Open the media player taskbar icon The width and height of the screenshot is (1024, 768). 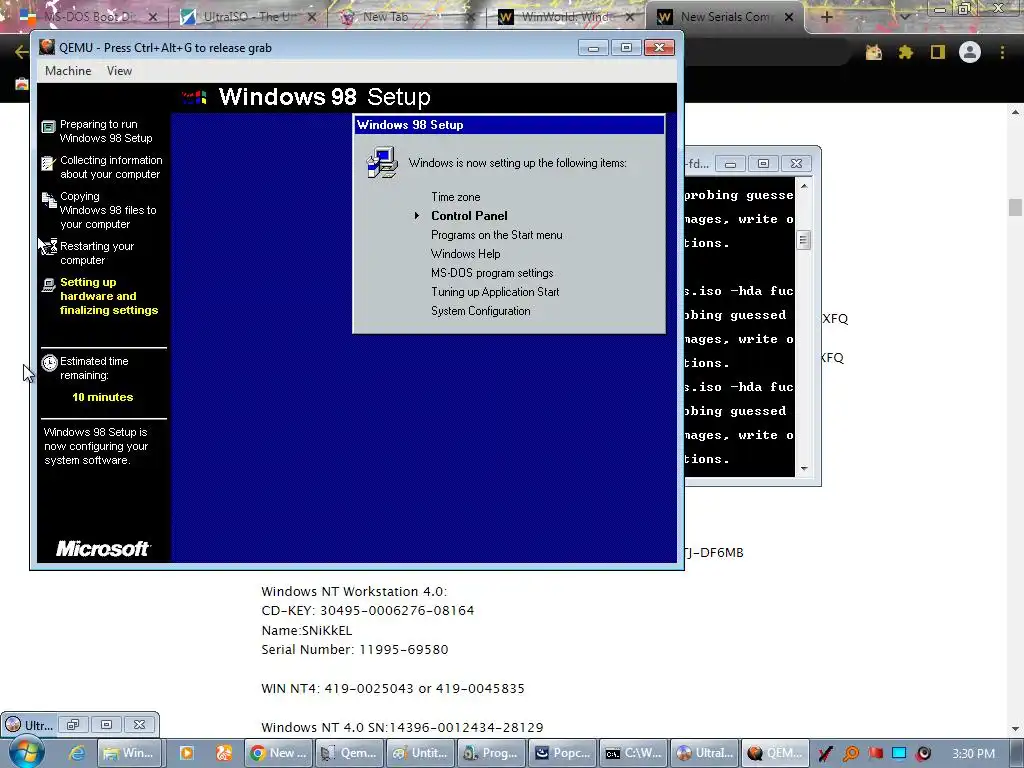pyautogui.click(x=186, y=753)
